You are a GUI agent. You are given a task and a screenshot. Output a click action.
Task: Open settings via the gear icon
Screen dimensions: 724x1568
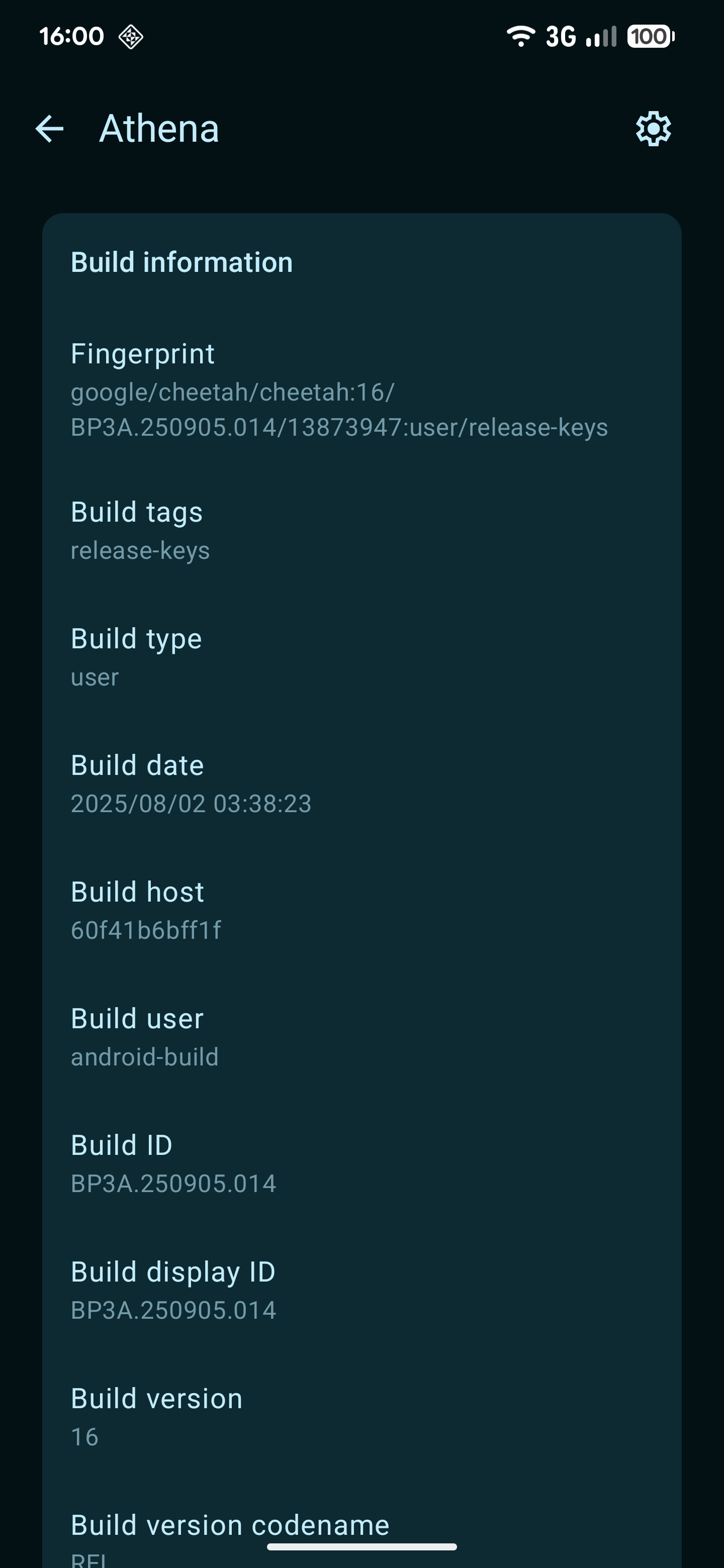pyautogui.click(x=654, y=129)
